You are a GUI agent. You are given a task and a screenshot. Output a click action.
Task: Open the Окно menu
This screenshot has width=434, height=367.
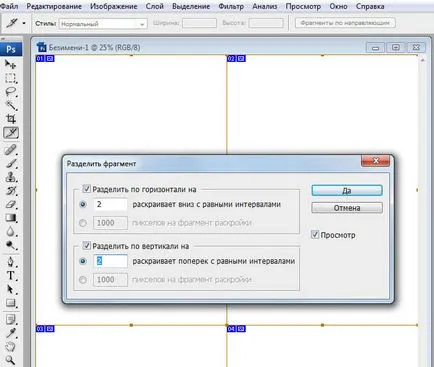click(338, 6)
